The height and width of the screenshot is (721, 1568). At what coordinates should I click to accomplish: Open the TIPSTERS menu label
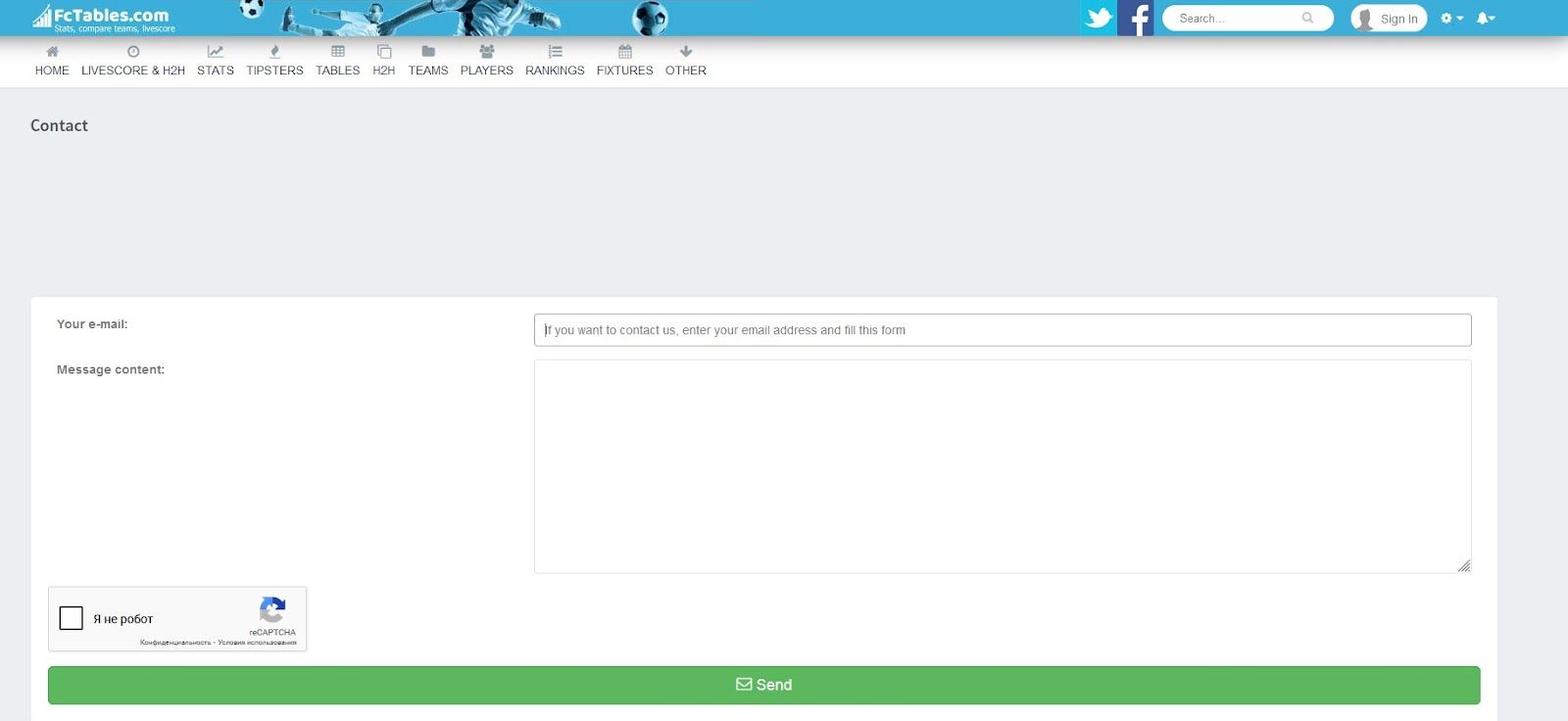[x=274, y=71]
